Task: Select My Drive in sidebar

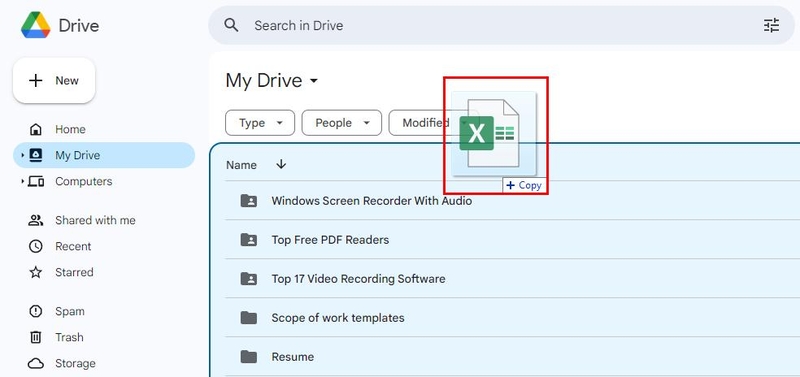Action: click(x=104, y=155)
